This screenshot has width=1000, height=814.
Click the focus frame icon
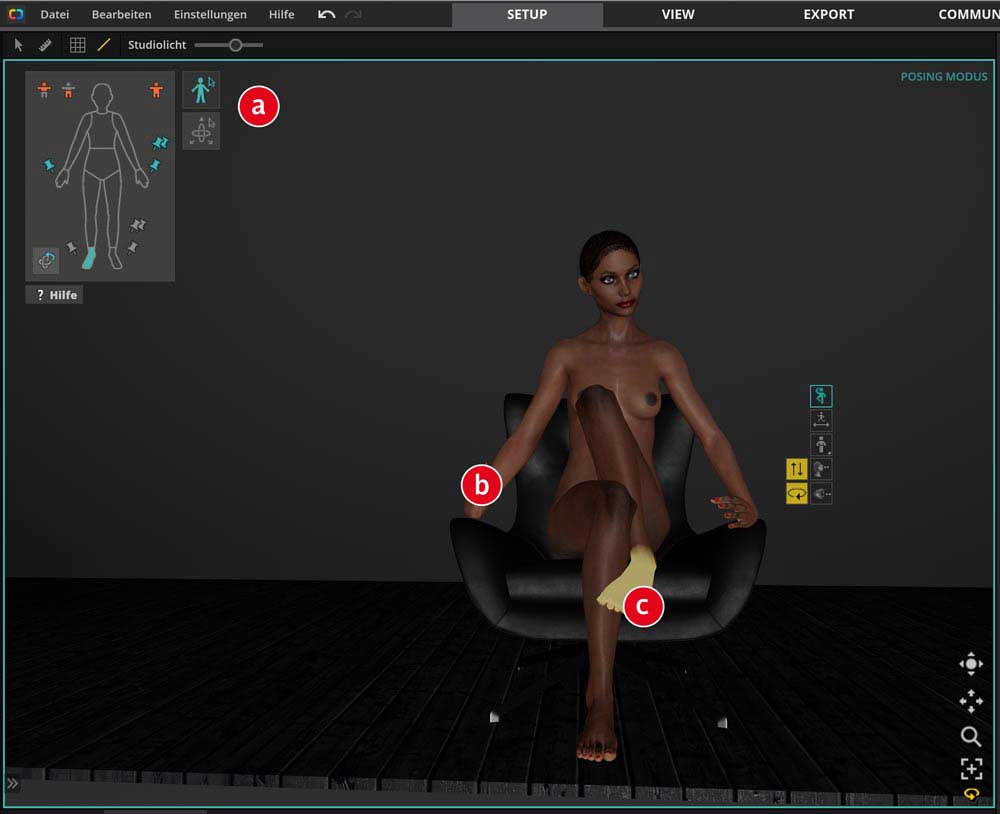tap(971, 769)
